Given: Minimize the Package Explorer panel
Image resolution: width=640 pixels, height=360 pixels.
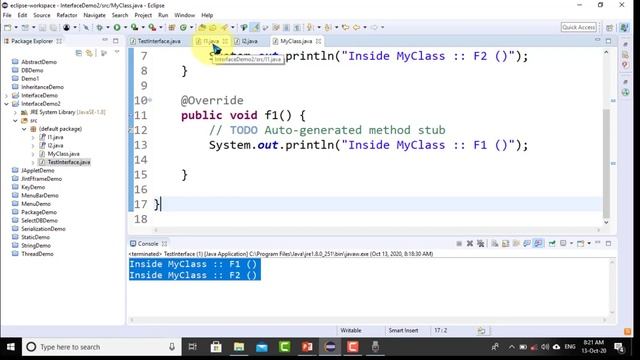Looking at the screenshot, I should point(105,40).
